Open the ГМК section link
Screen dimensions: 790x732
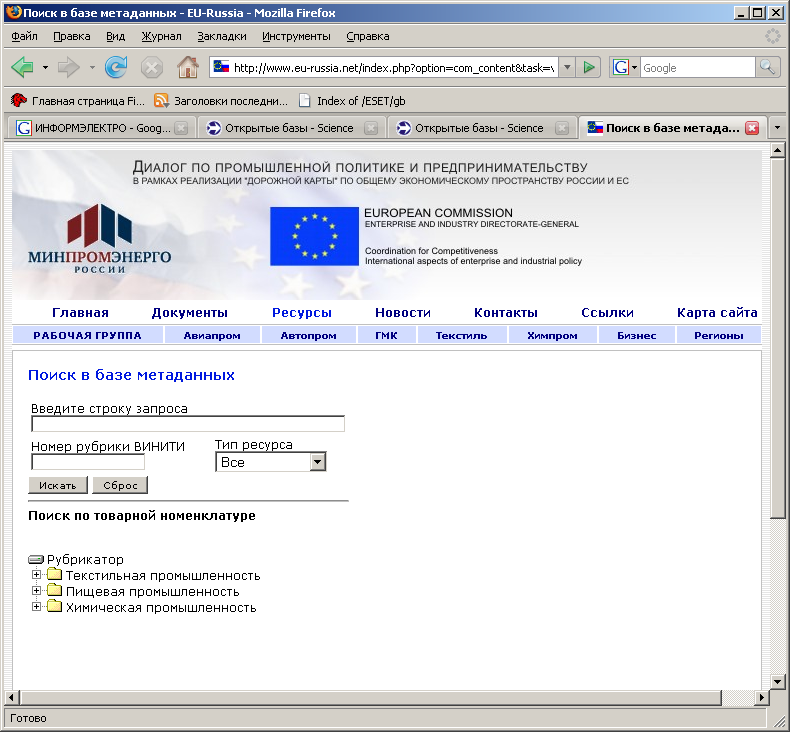point(386,336)
